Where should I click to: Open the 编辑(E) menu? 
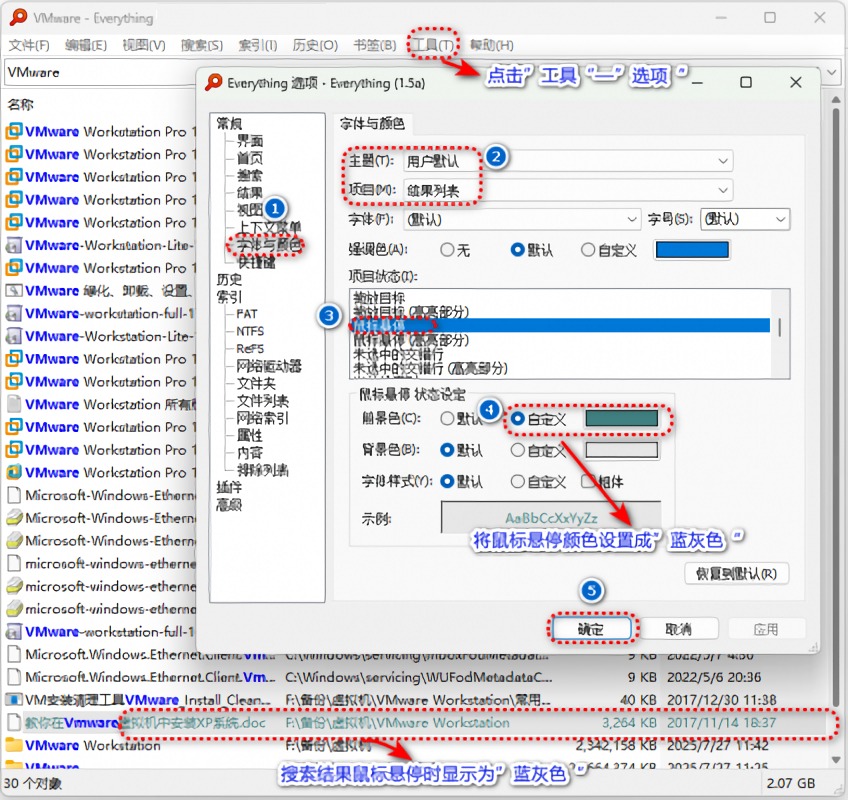[85, 45]
